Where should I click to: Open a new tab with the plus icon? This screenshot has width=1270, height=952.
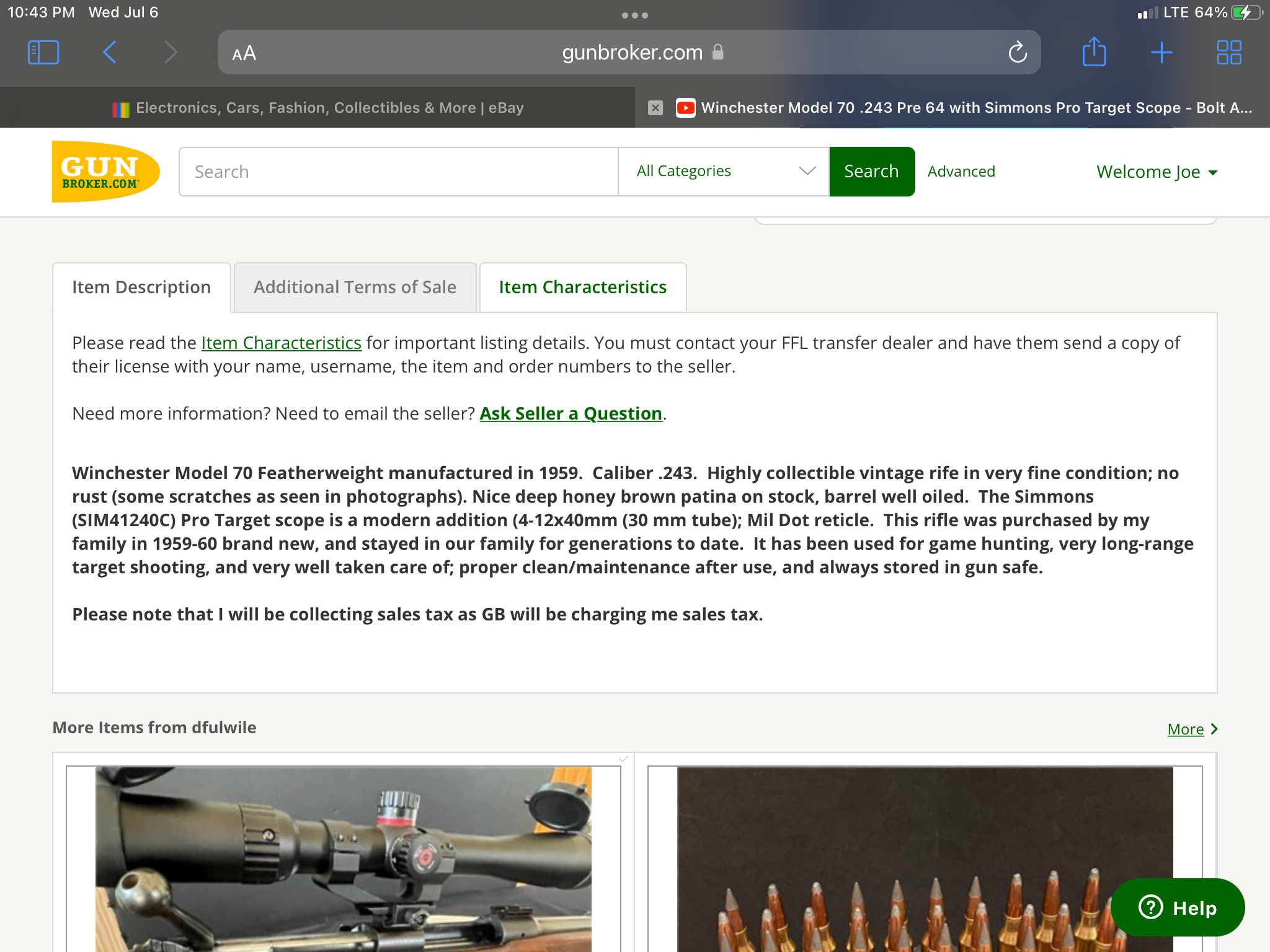1161,53
